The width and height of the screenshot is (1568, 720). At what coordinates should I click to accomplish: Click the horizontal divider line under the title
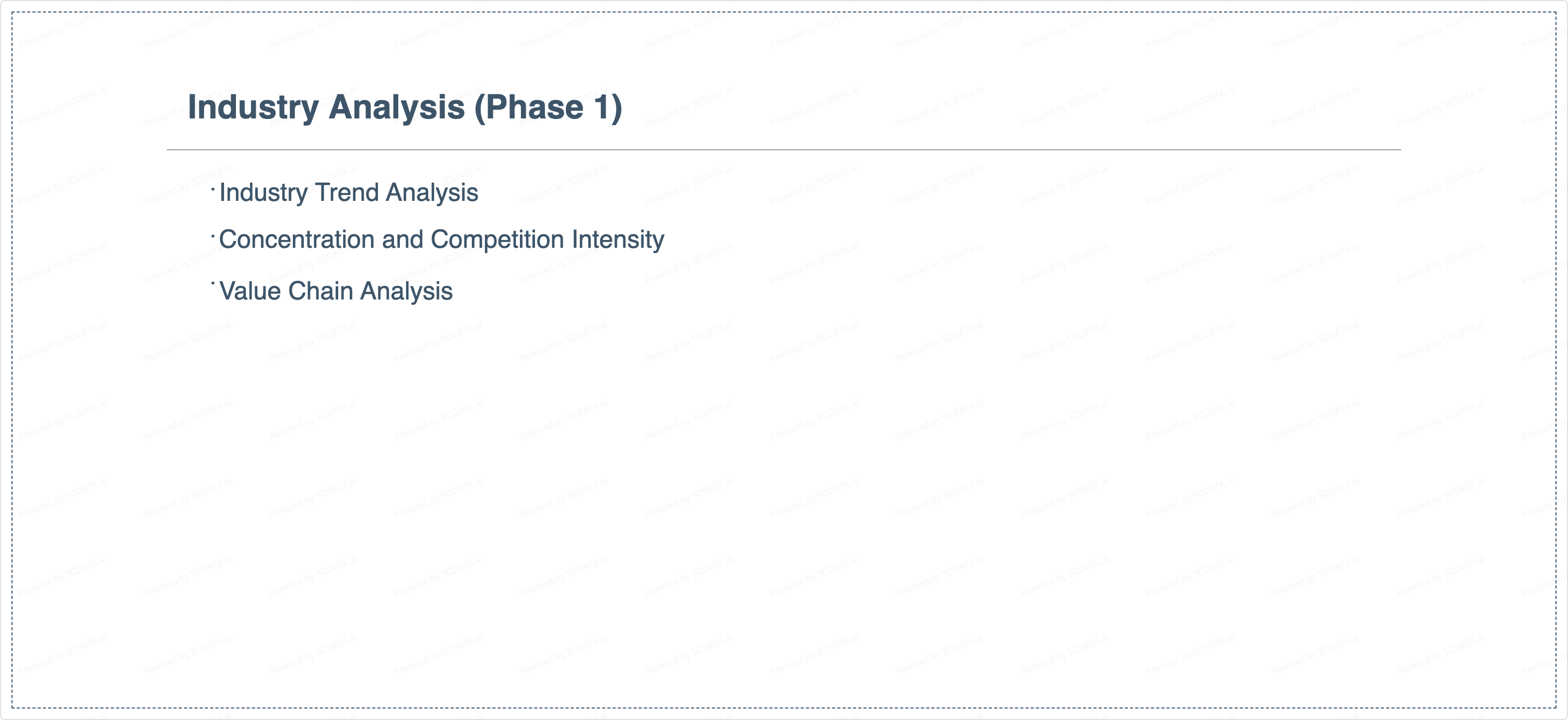point(783,150)
